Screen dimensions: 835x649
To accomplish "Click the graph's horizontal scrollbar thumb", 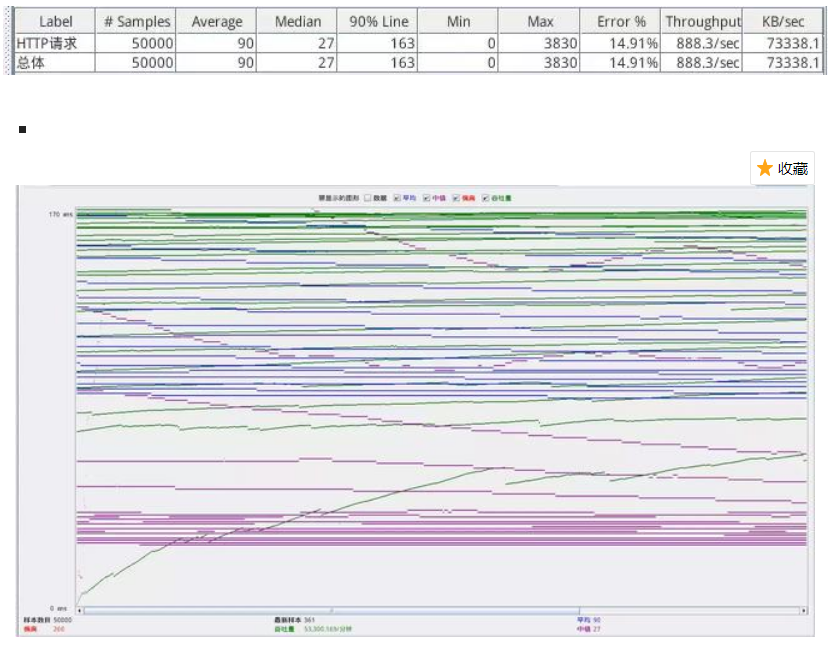I will coord(331,610).
